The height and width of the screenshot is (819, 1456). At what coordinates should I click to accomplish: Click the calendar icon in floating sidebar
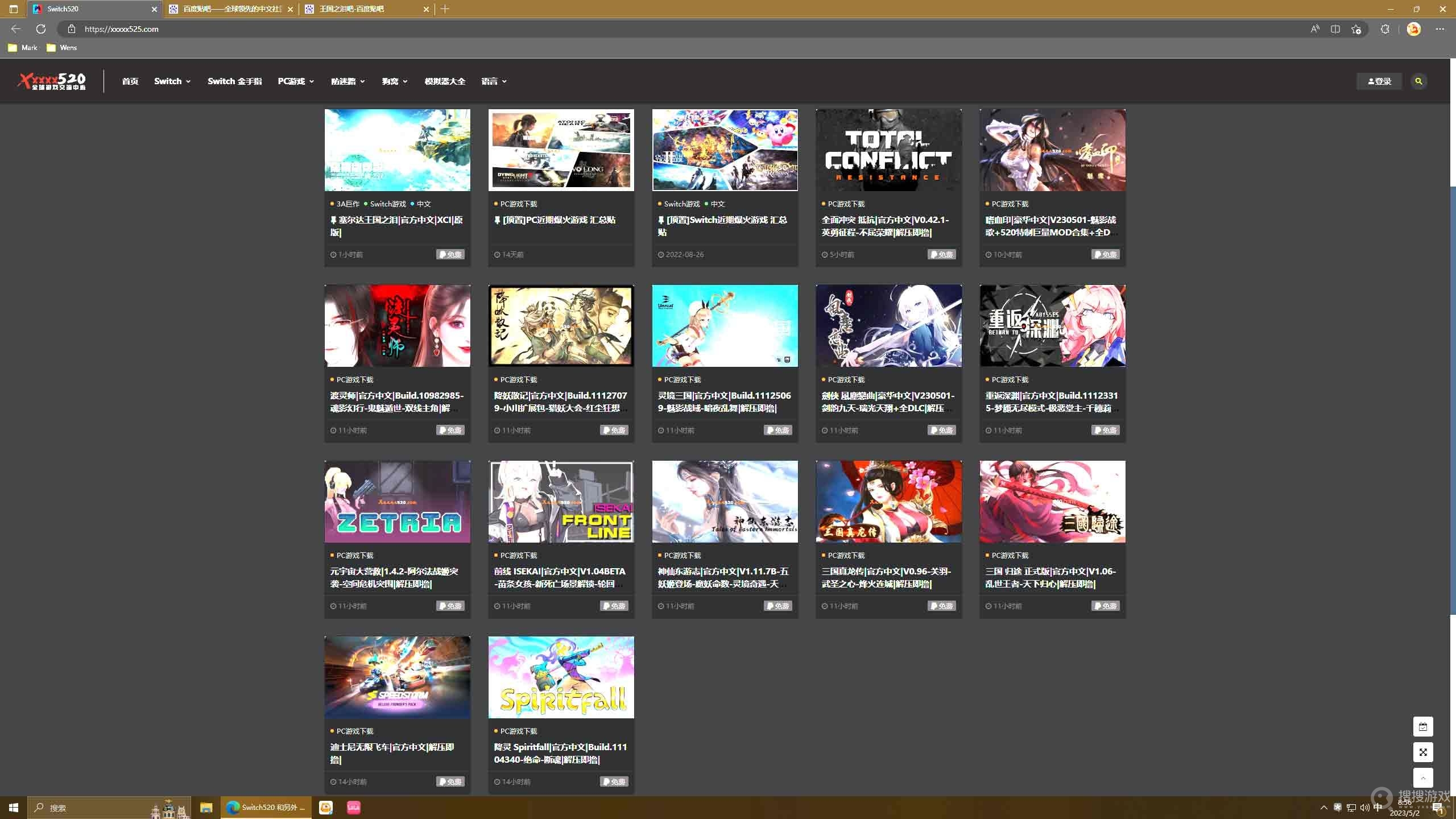click(x=1423, y=726)
